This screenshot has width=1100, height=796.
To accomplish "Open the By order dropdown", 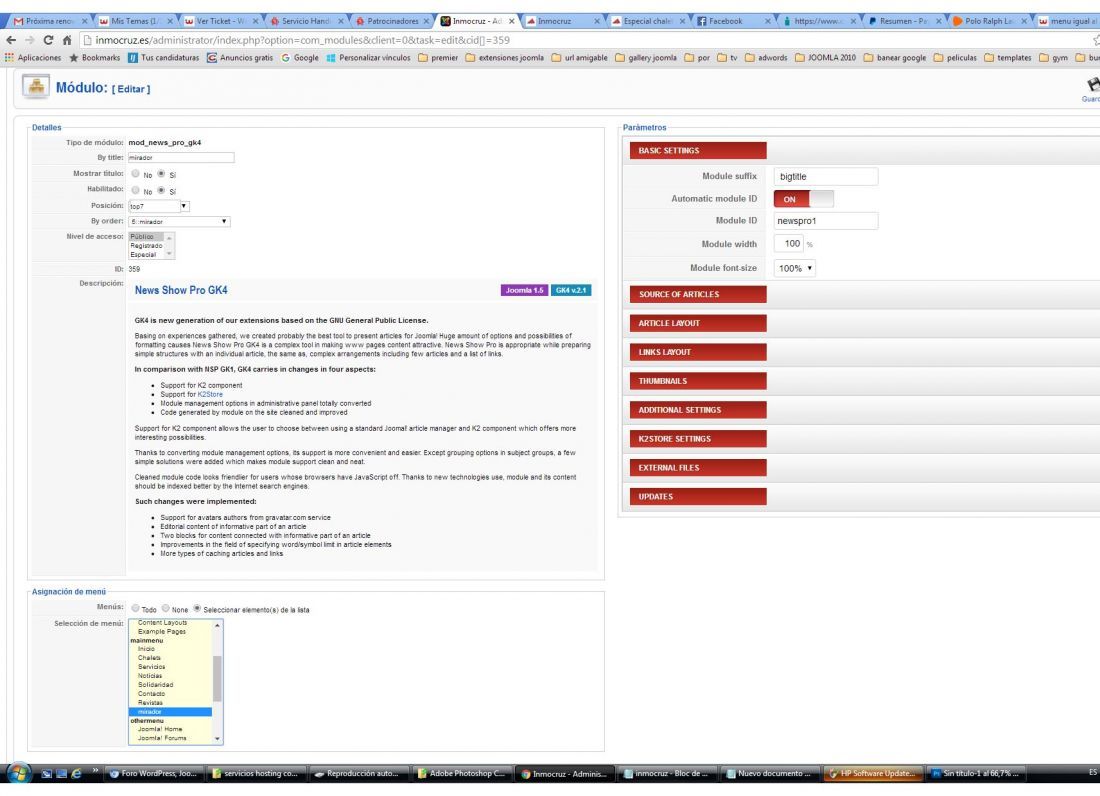I will [x=179, y=222].
